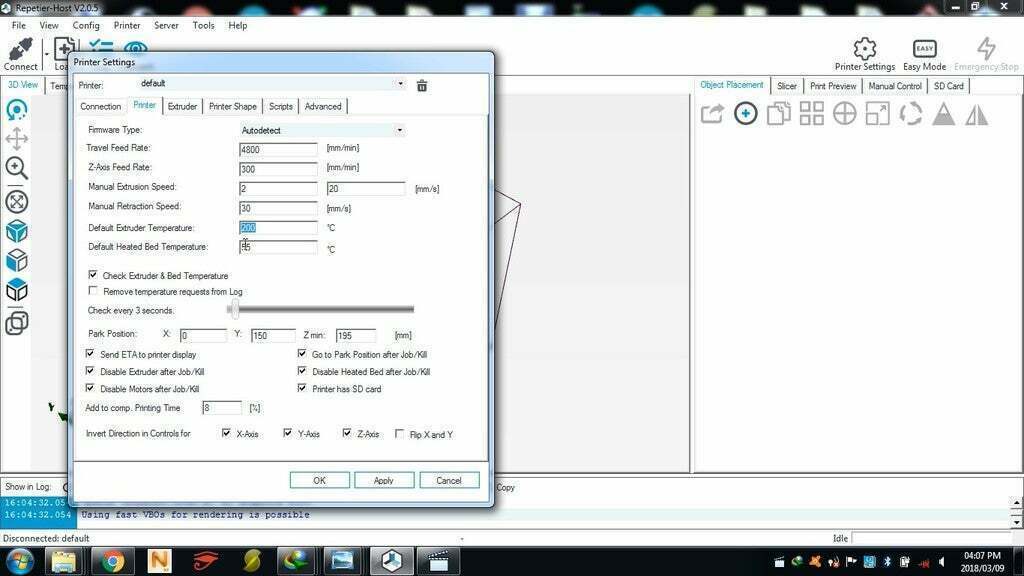Screen dimensions: 1024x576
Task: Click the Mirror Object icon
Action: 976,114
